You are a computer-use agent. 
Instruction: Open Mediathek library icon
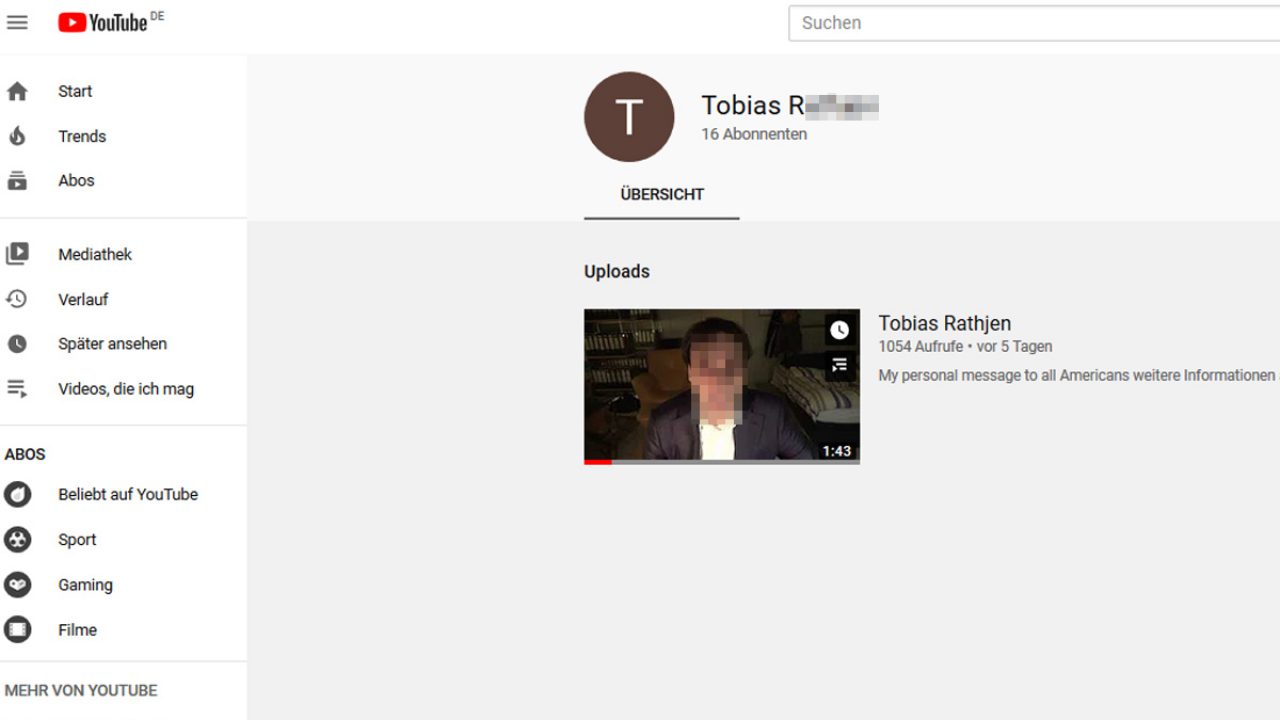click(17, 254)
